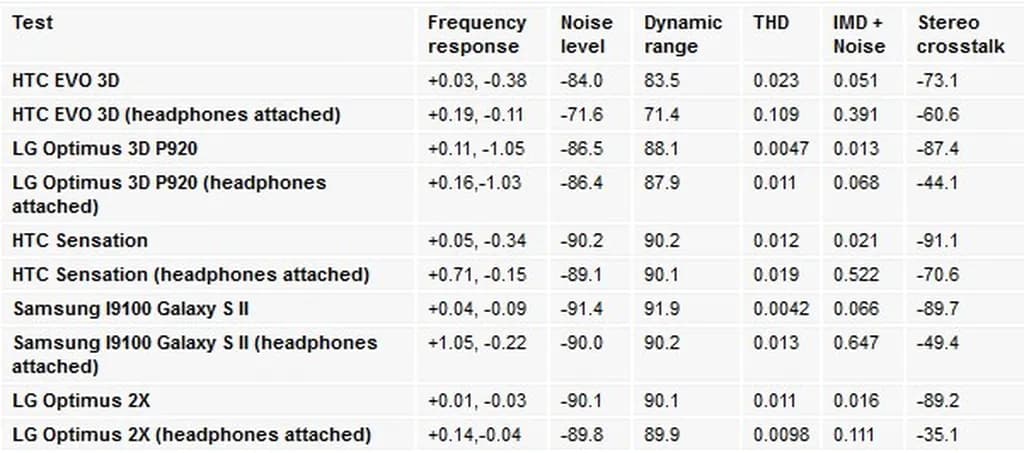The image size is (1024, 453).
Task: Click the "Dynamic range" header cell
Action: pos(683,34)
